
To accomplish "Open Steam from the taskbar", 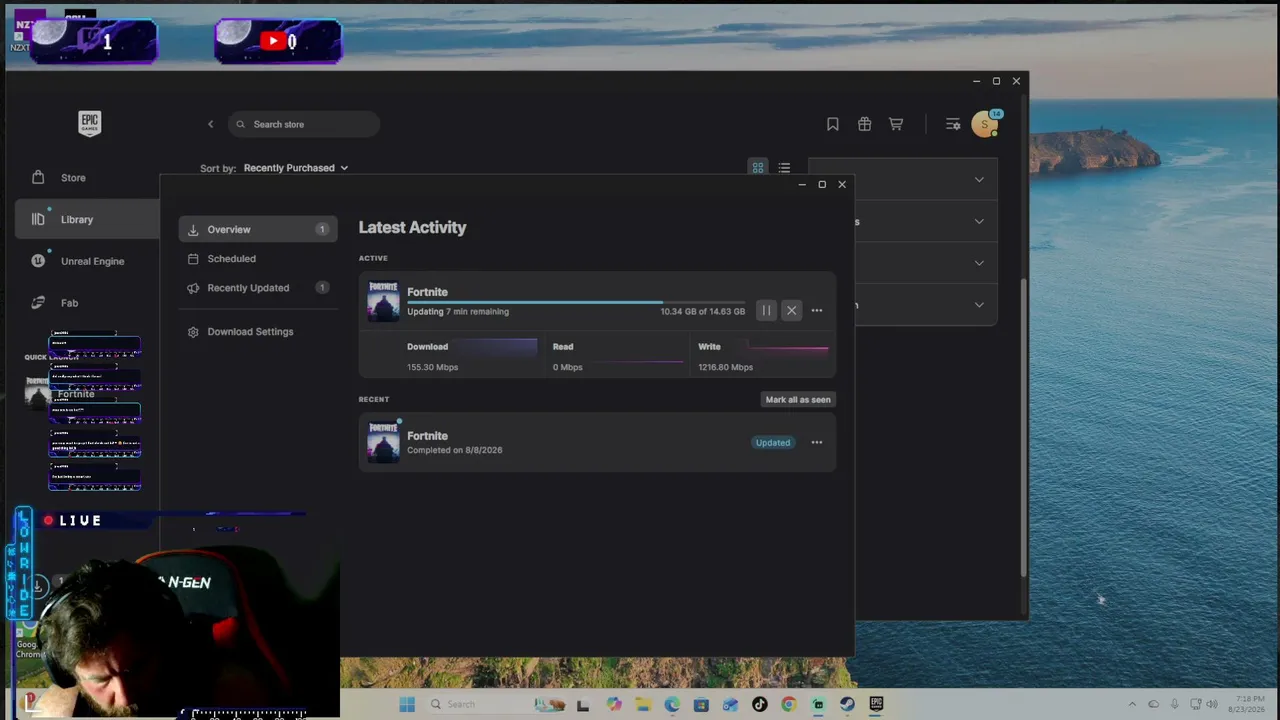I will click(847, 705).
